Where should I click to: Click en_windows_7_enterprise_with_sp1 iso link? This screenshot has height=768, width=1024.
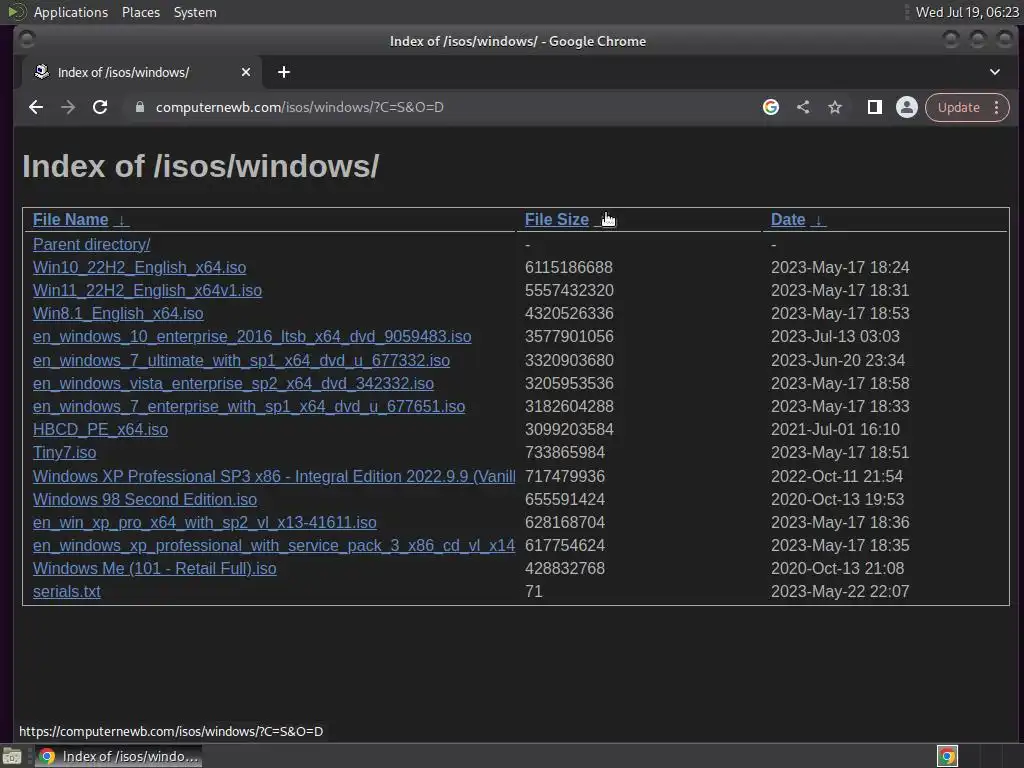click(249, 406)
